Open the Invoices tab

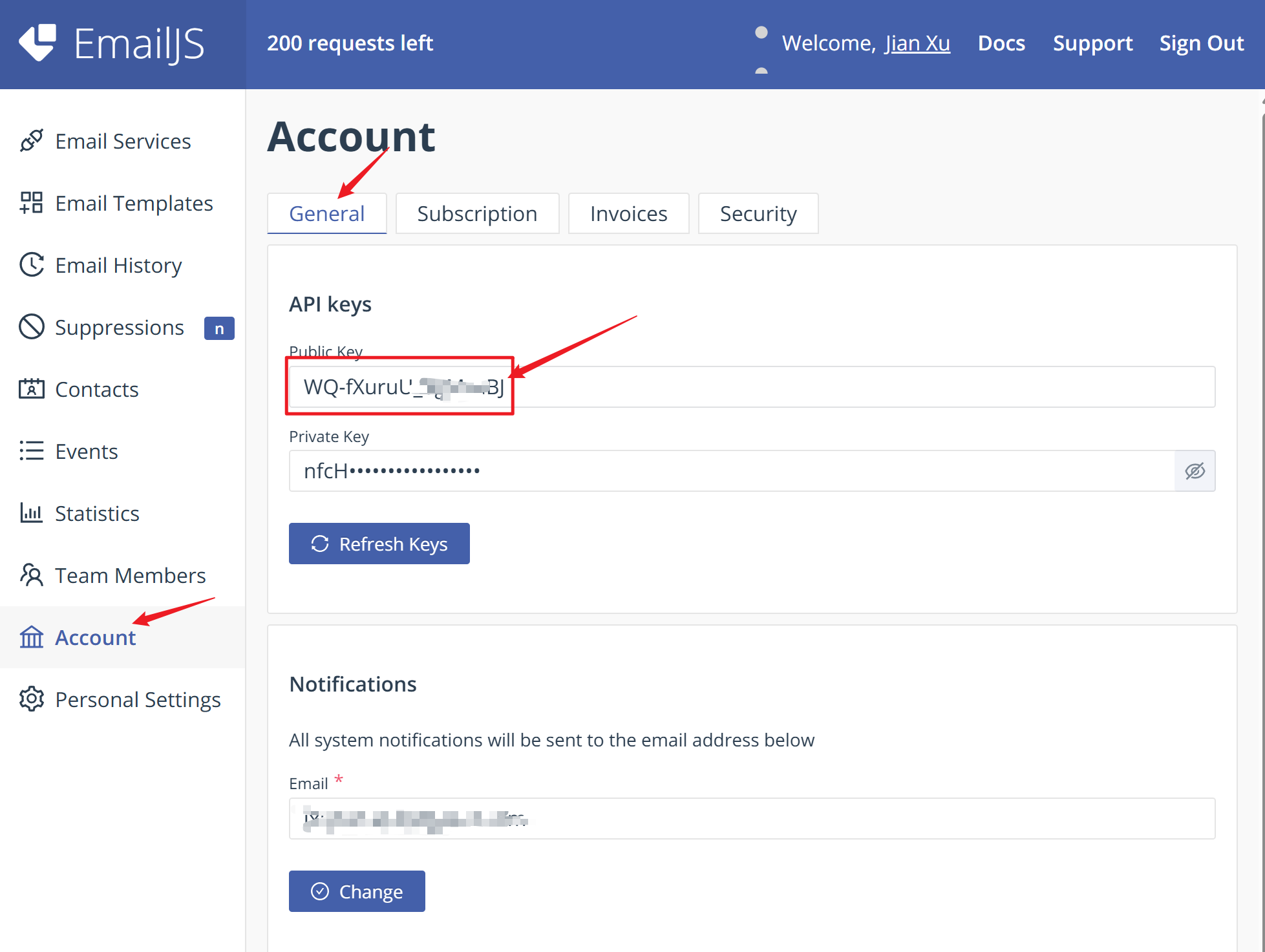click(x=628, y=213)
